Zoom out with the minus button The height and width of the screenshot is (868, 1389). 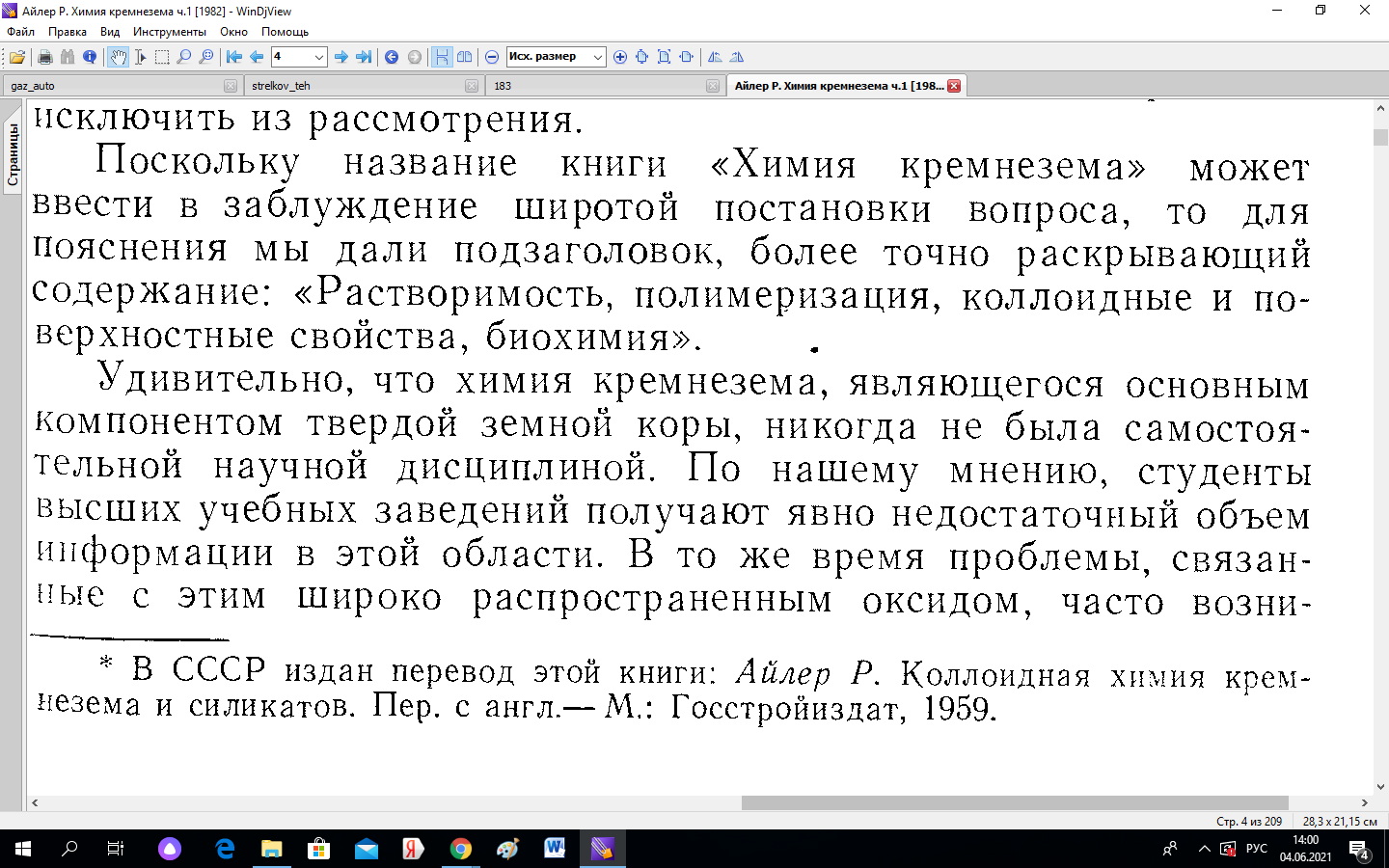point(492,57)
